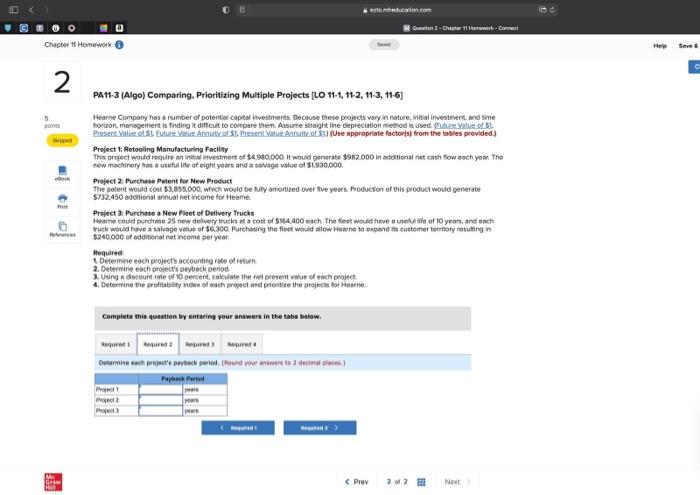Open the blue shield bookmark icon

tap(8, 28)
